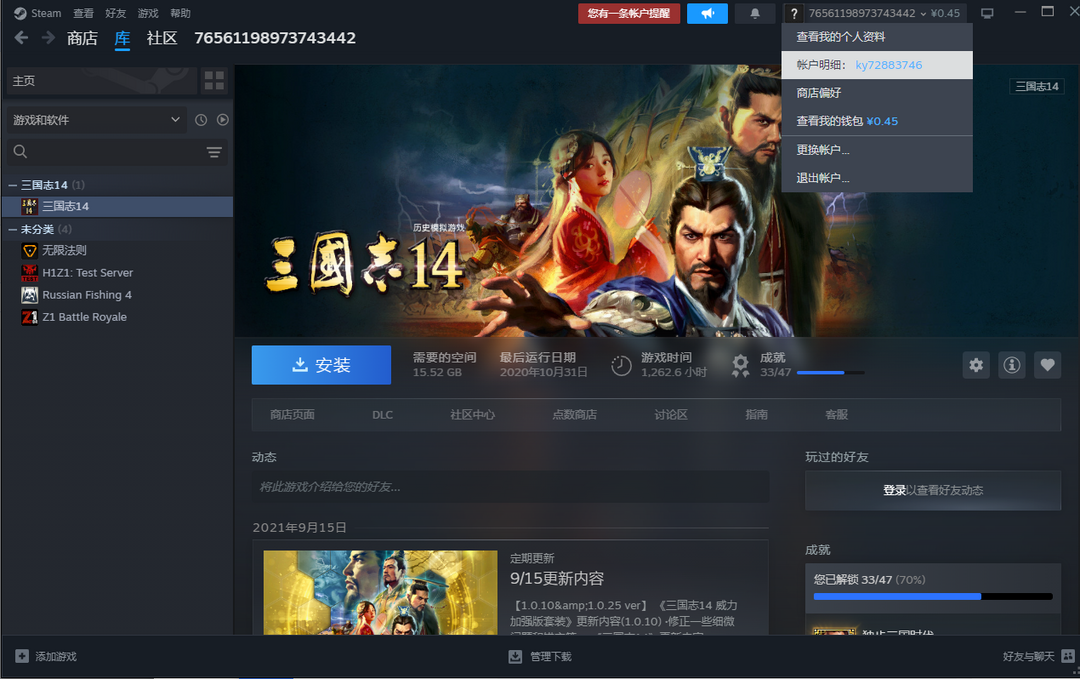The height and width of the screenshot is (679, 1080).
Task: Collapse the 未分类 category
Action: tap(12, 229)
